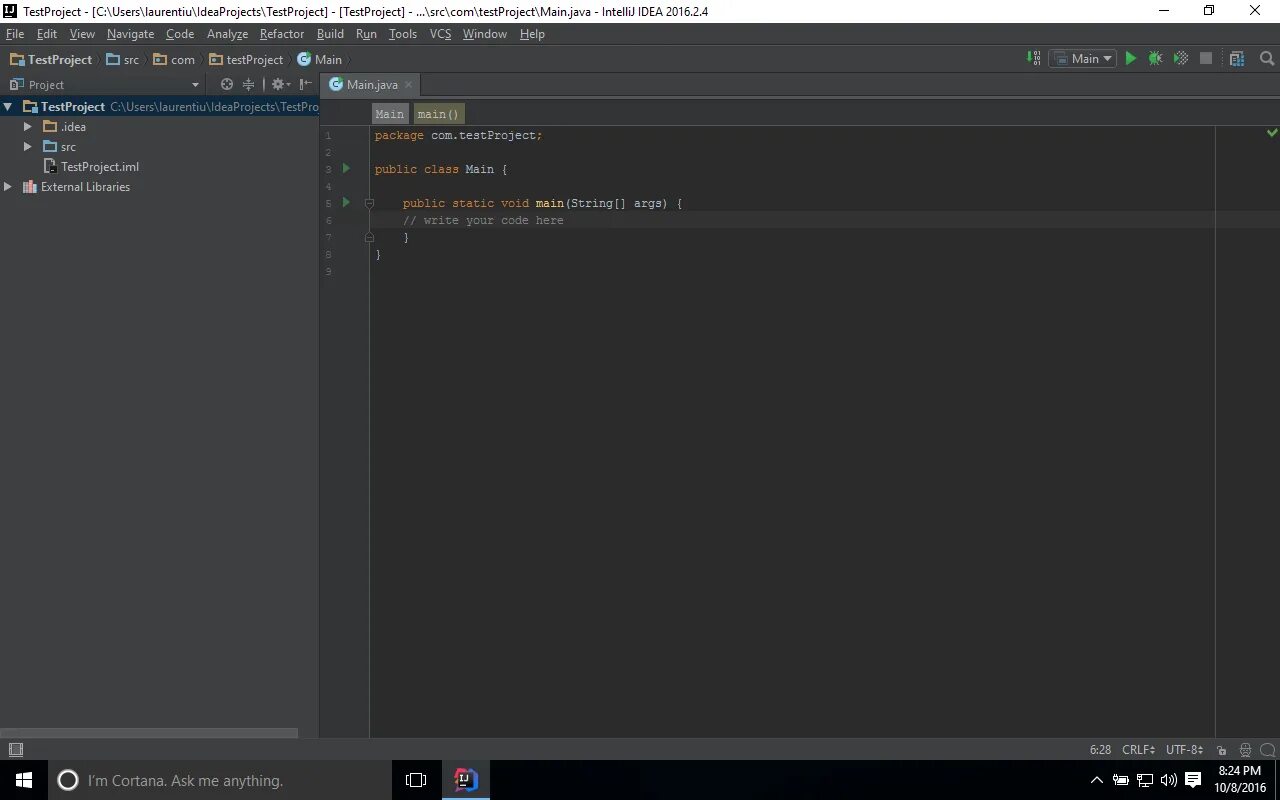
Task: Click the Hector inspections icon in status bar
Action: [x=1245, y=749]
